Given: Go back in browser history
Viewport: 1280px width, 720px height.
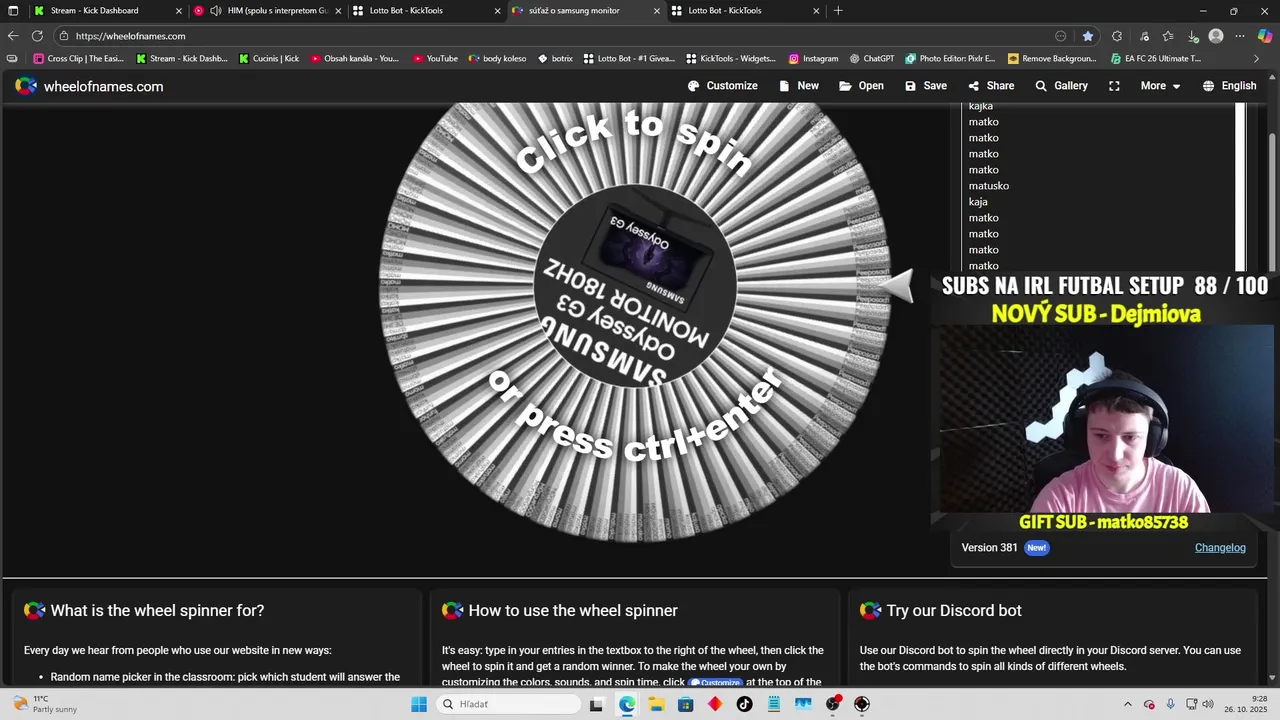Looking at the screenshot, I should (13, 36).
